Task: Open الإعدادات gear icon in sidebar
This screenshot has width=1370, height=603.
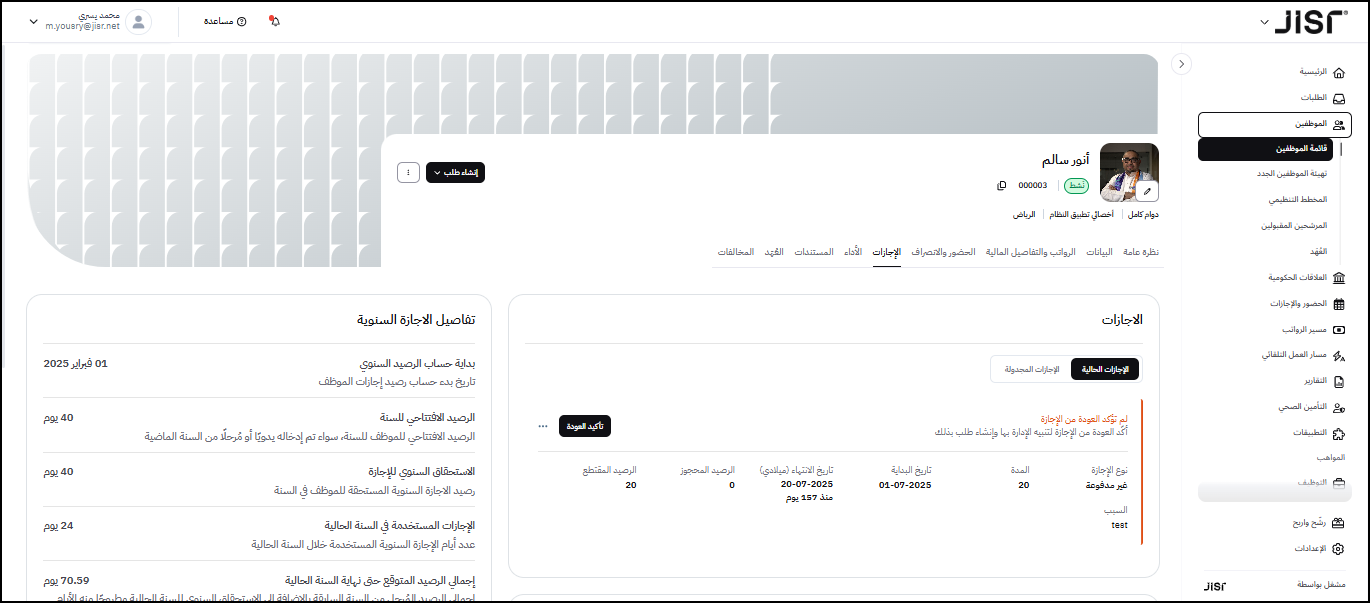Action: pyautogui.click(x=1339, y=548)
